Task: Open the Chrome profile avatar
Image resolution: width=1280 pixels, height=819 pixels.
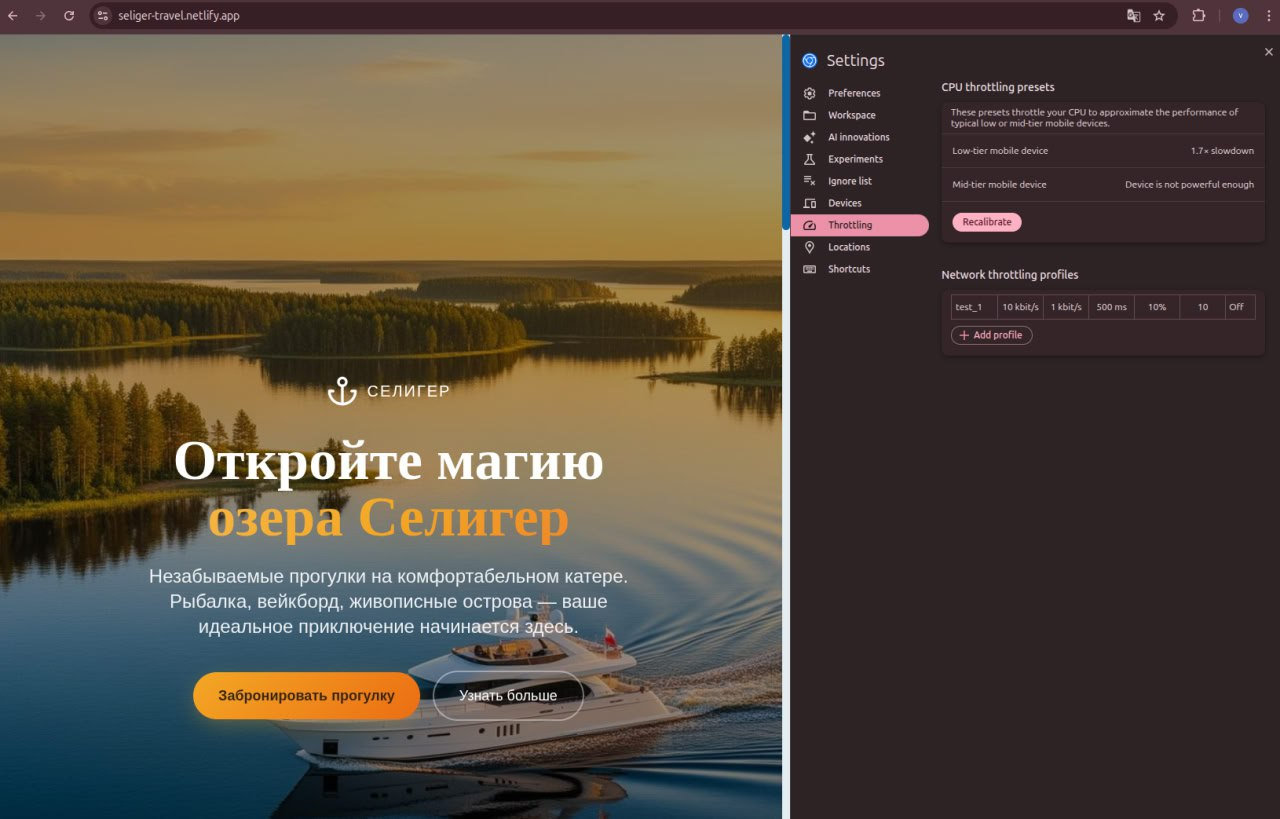Action: pos(1240,16)
